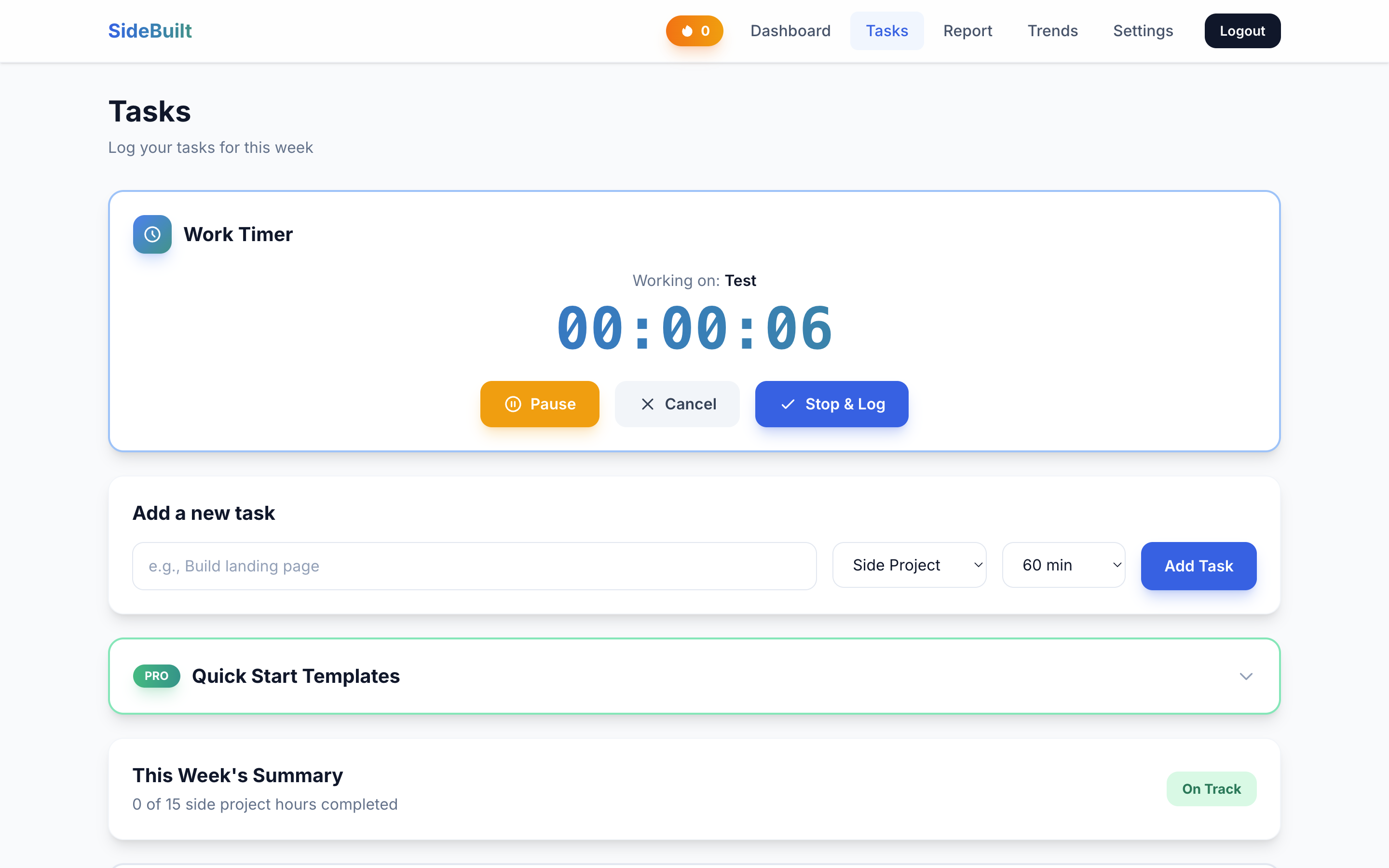Cancel the current timer session
The image size is (1389, 868).
pos(677,404)
